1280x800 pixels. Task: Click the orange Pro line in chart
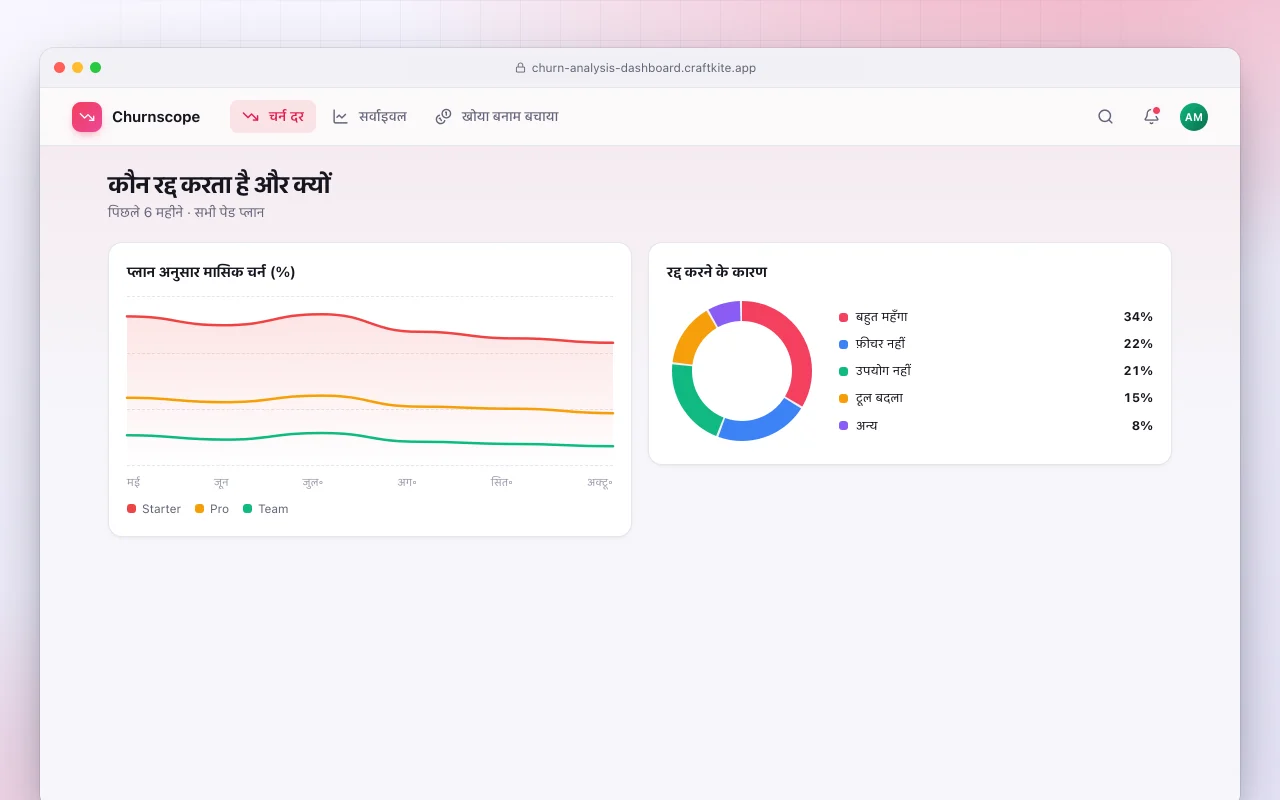370,402
